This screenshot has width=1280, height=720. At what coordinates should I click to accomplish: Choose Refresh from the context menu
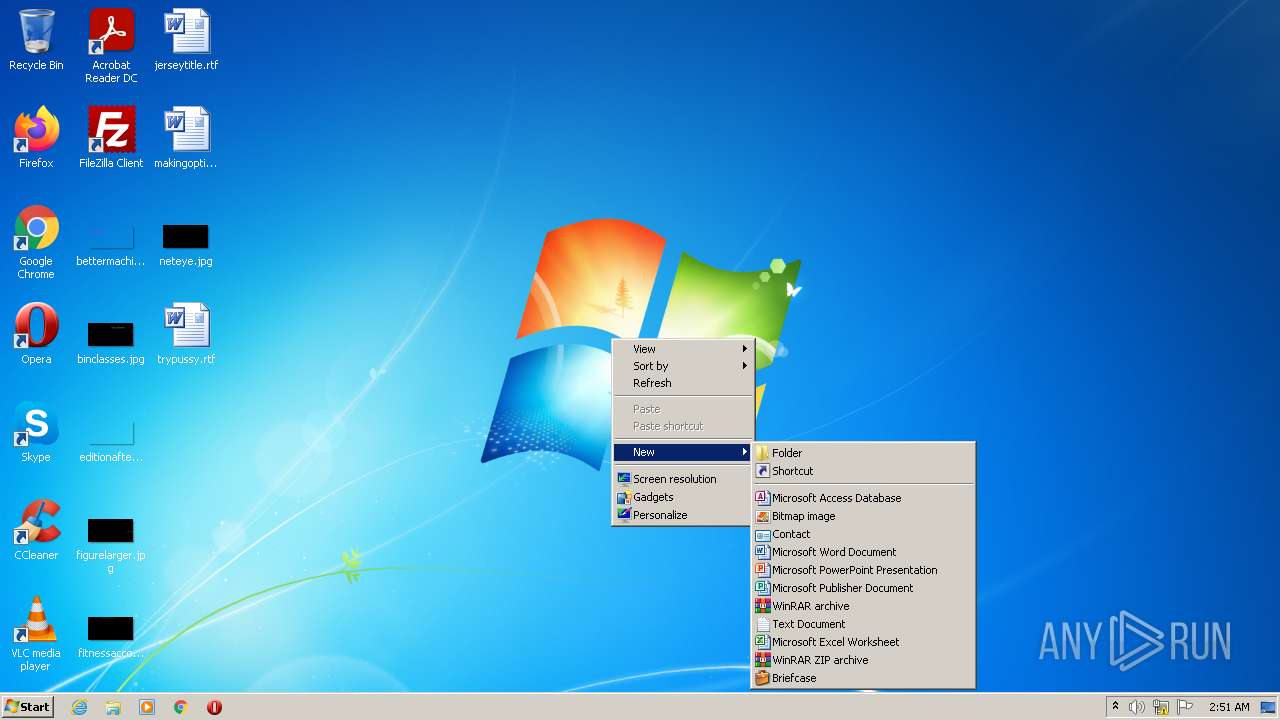tap(683, 383)
